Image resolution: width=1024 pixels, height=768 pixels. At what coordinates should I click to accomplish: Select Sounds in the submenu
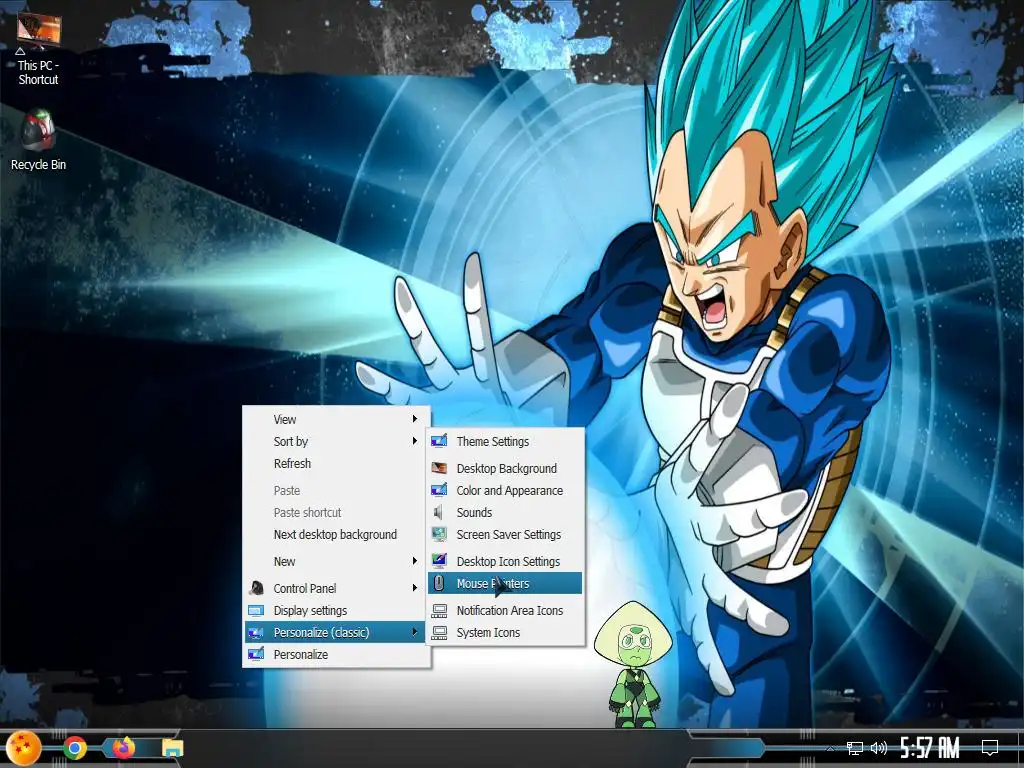click(505, 513)
